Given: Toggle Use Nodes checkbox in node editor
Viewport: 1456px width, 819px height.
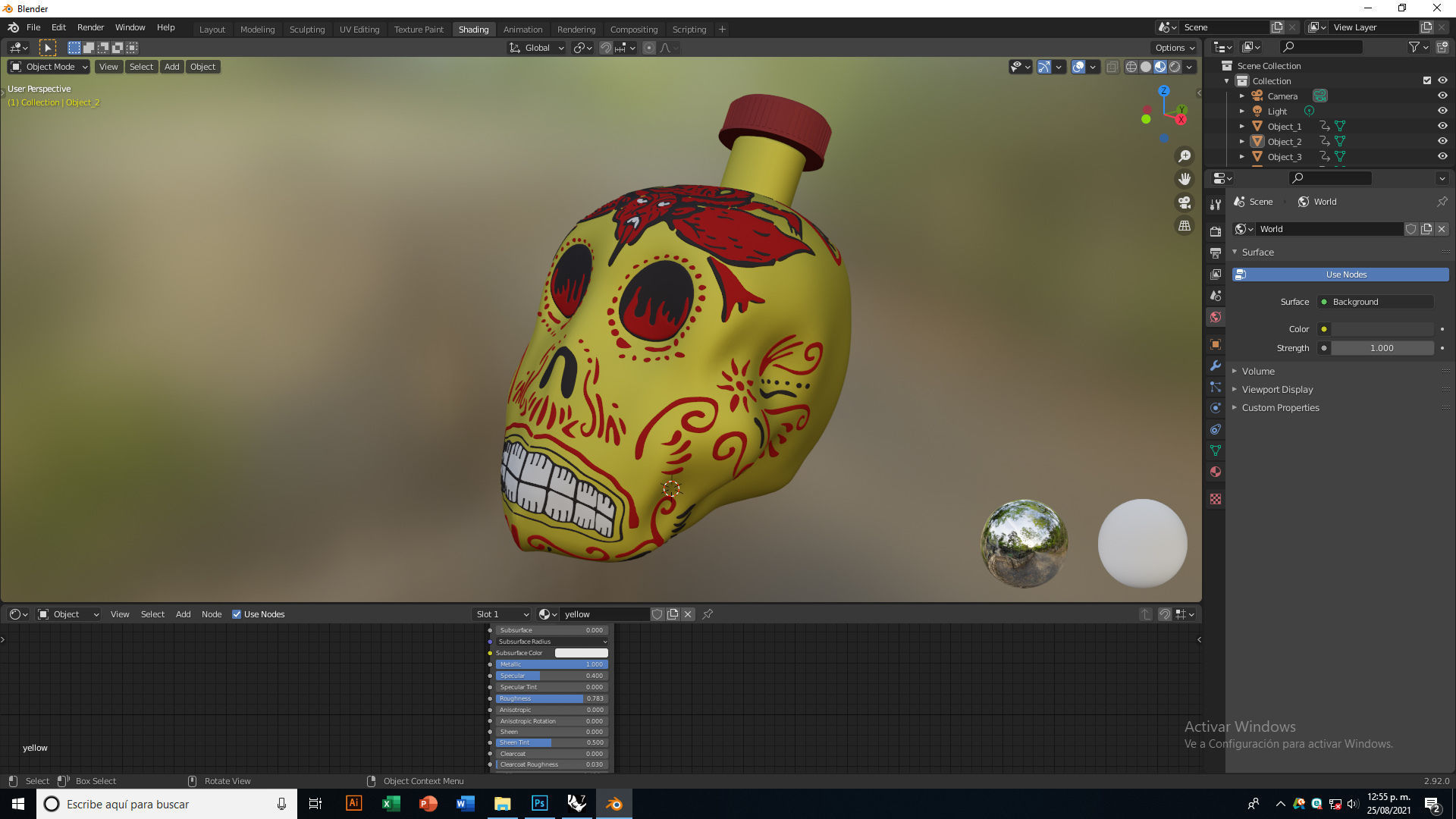Looking at the screenshot, I should 237,614.
